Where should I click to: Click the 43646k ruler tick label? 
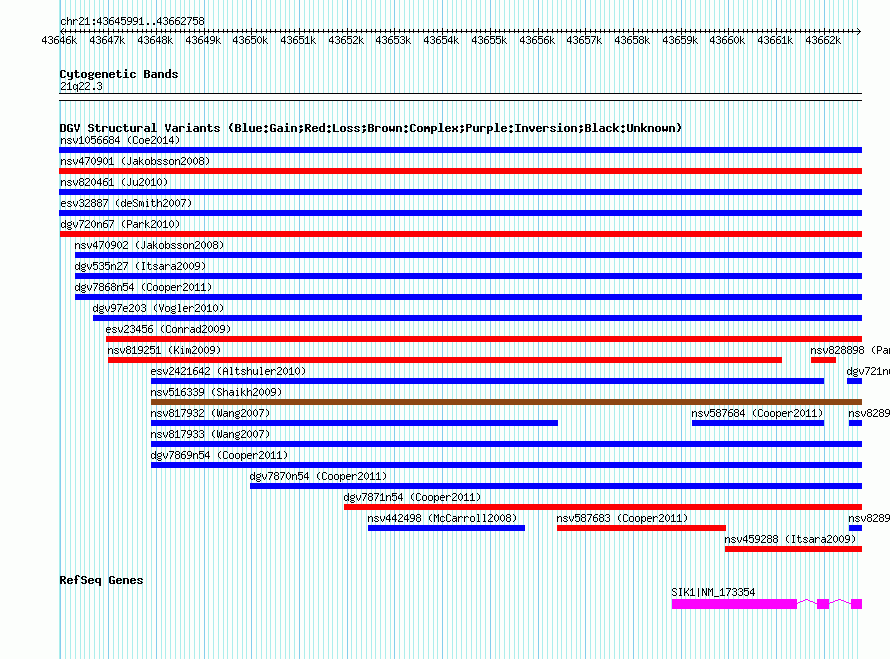point(59,40)
